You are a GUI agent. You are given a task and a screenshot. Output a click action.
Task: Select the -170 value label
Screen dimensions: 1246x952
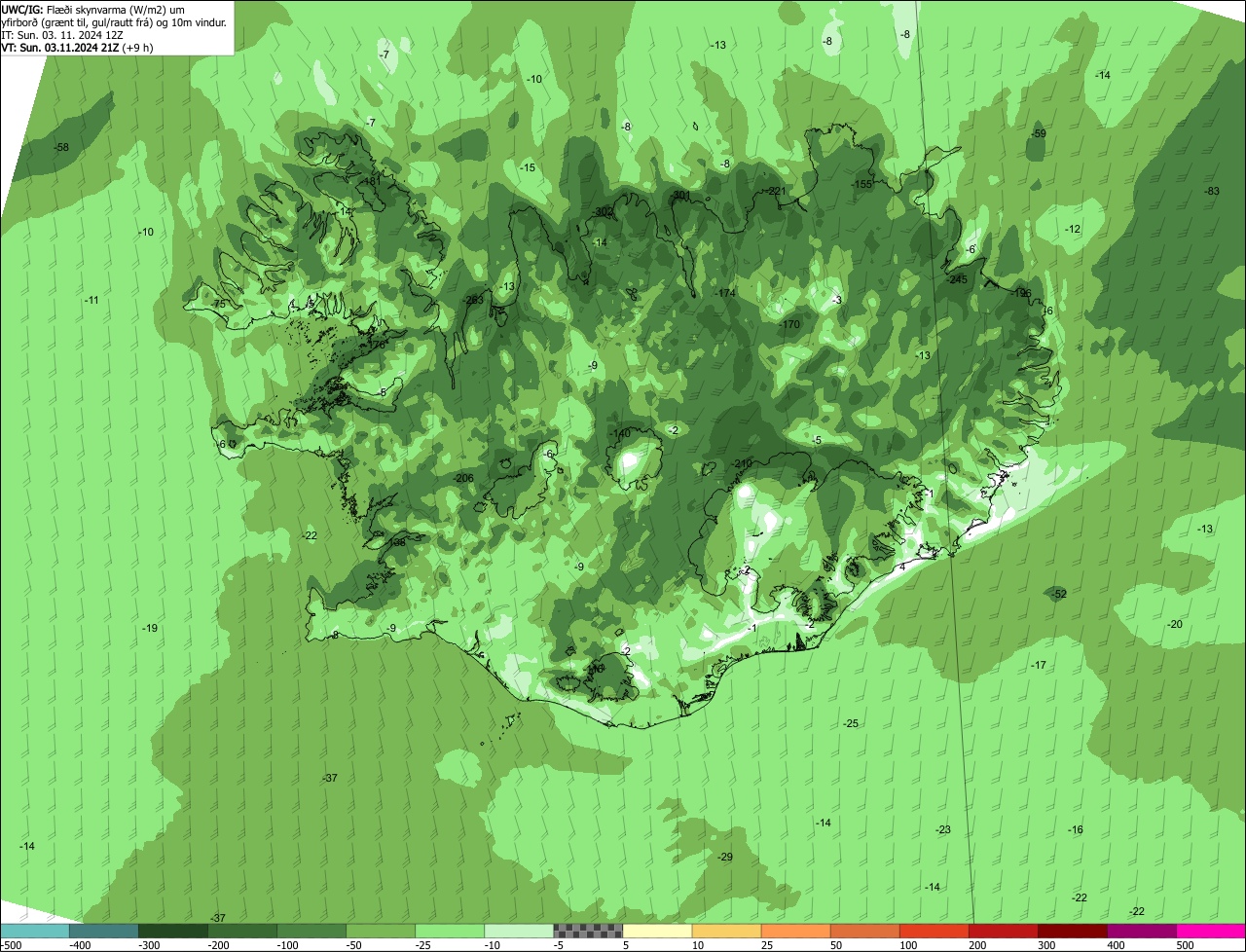point(789,324)
